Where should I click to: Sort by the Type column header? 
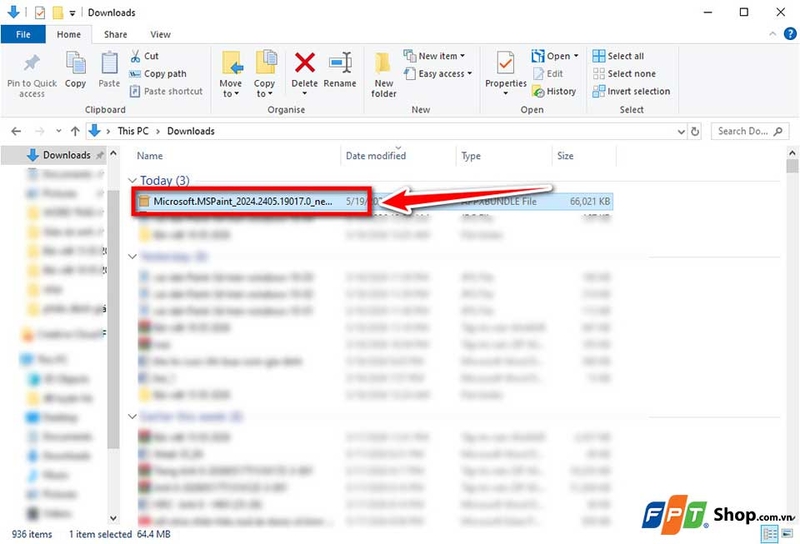[x=471, y=156]
